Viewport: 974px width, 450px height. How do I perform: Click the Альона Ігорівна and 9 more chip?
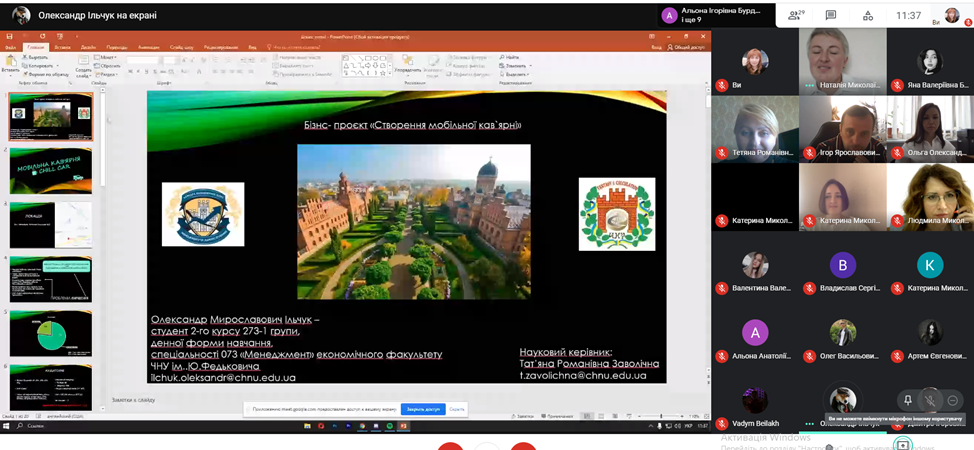click(x=718, y=16)
